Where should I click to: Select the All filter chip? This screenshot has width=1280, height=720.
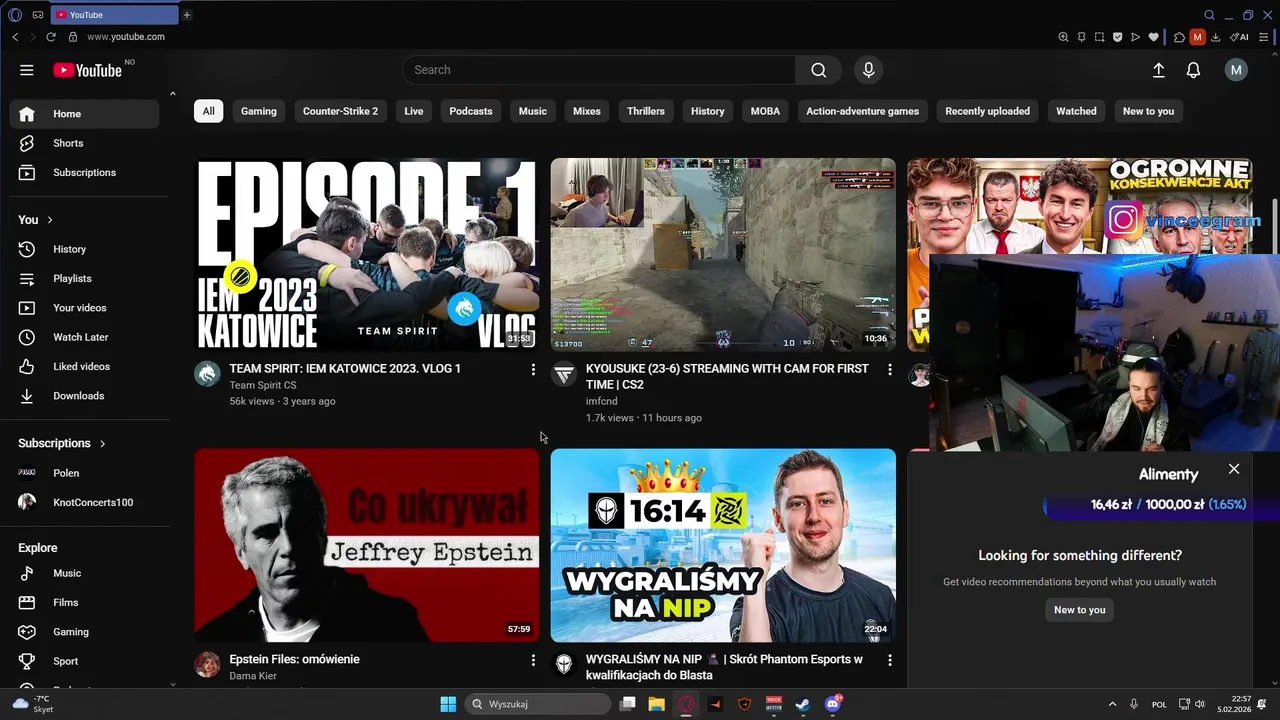(208, 111)
